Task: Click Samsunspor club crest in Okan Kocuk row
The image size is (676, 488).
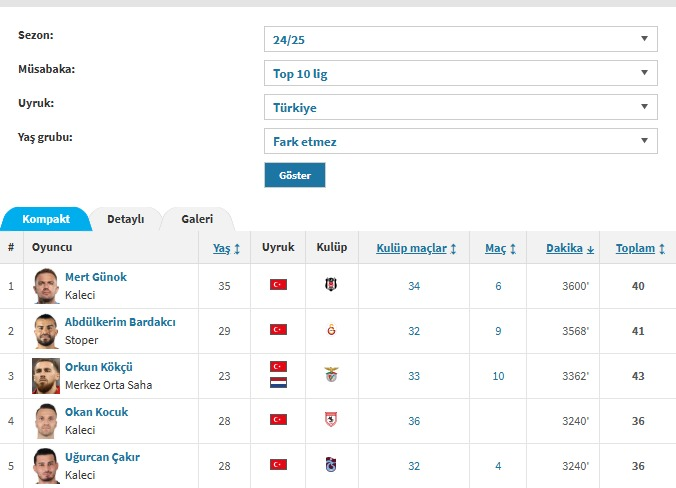Action: point(331,419)
